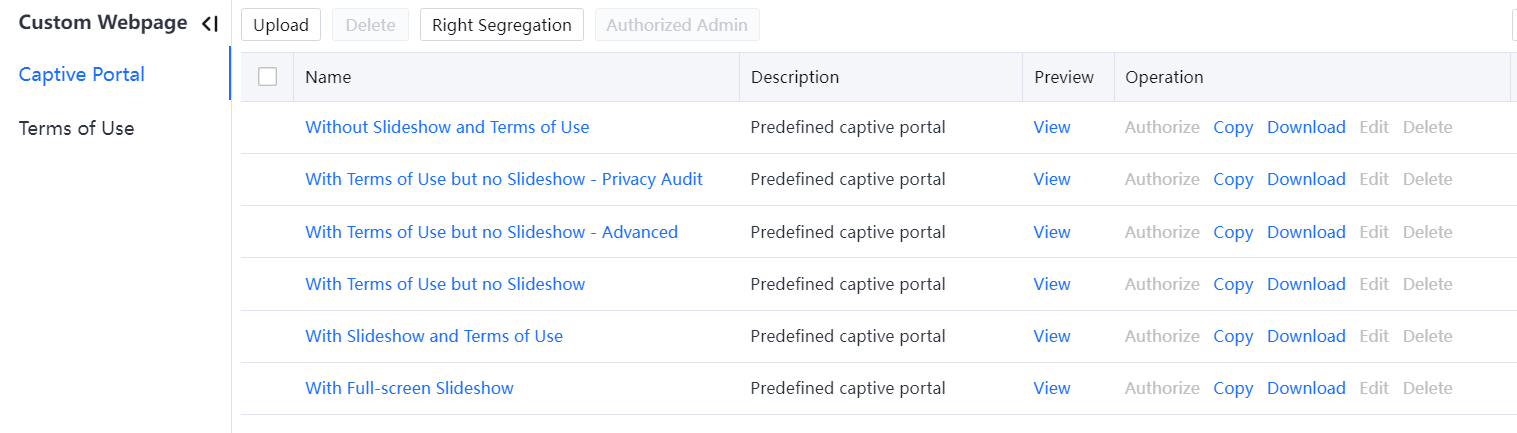
Task: Open Right Segregation settings
Action: pyautogui.click(x=501, y=25)
